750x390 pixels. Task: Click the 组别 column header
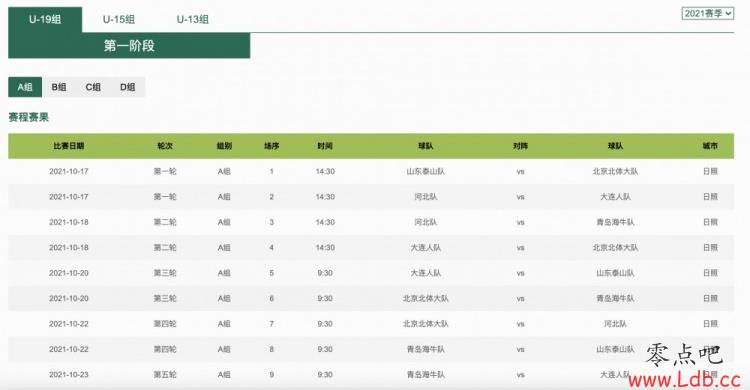point(224,146)
